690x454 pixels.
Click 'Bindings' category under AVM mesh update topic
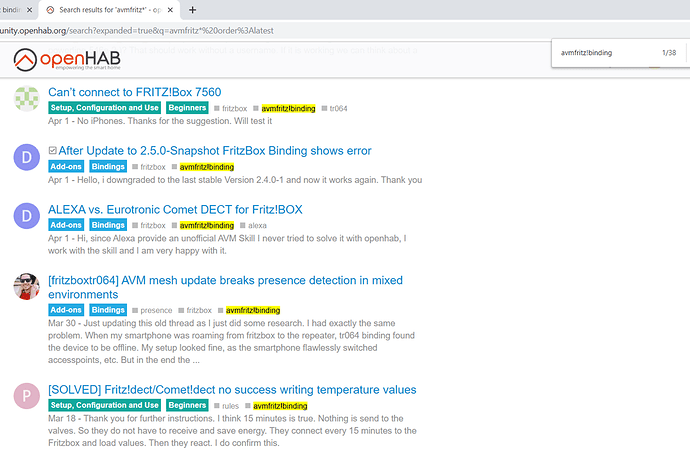pyautogui.click(x=108, y=310)
